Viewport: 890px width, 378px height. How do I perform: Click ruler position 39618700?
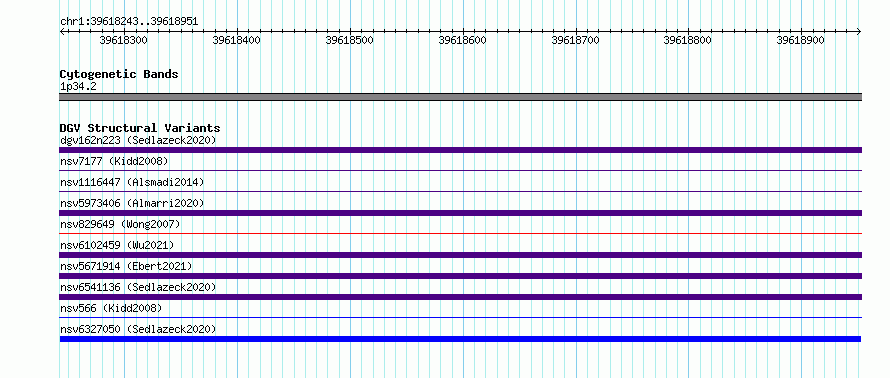tap(576, 40)
